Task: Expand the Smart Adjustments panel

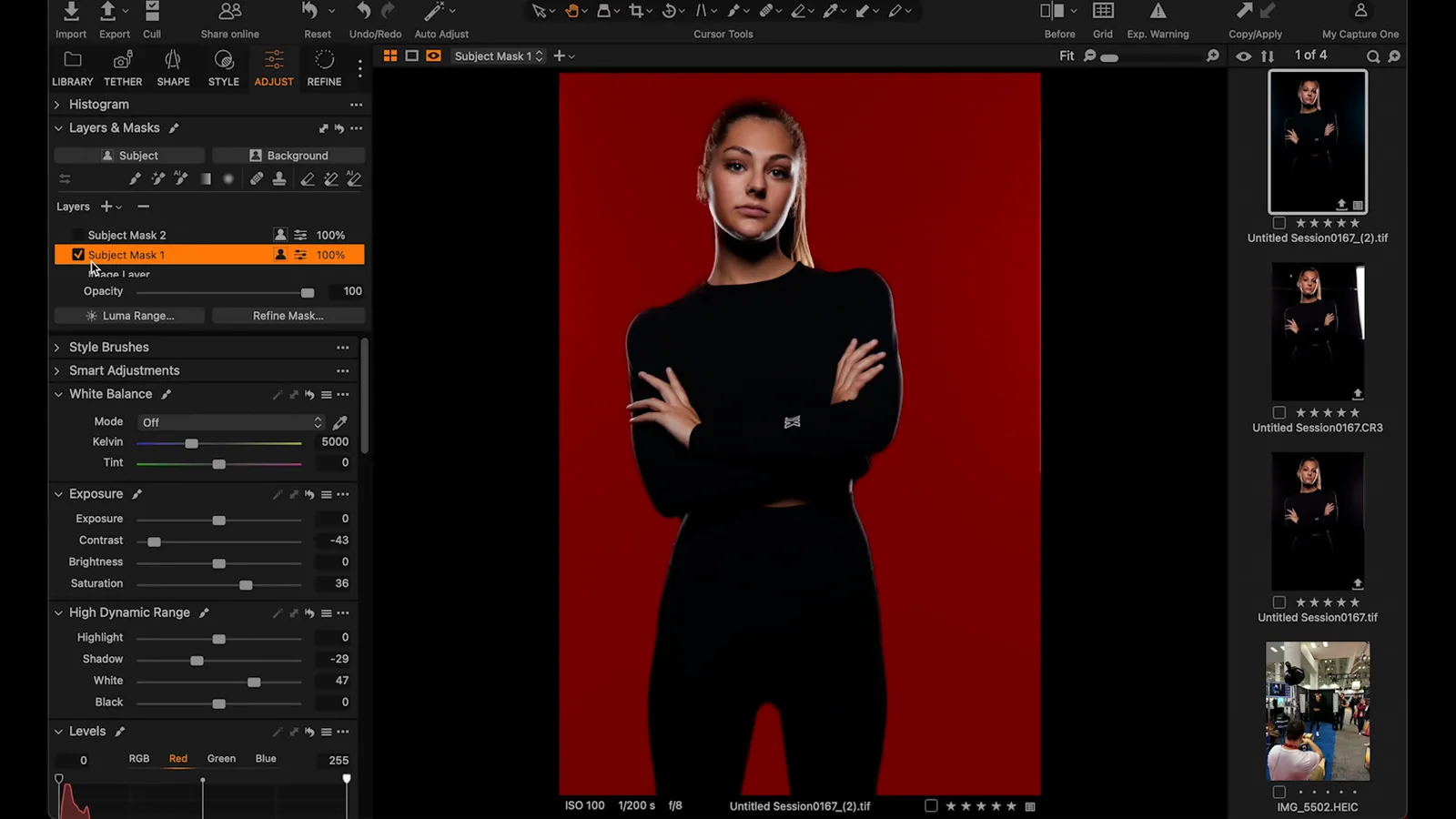Action: [x=57, y=371]
